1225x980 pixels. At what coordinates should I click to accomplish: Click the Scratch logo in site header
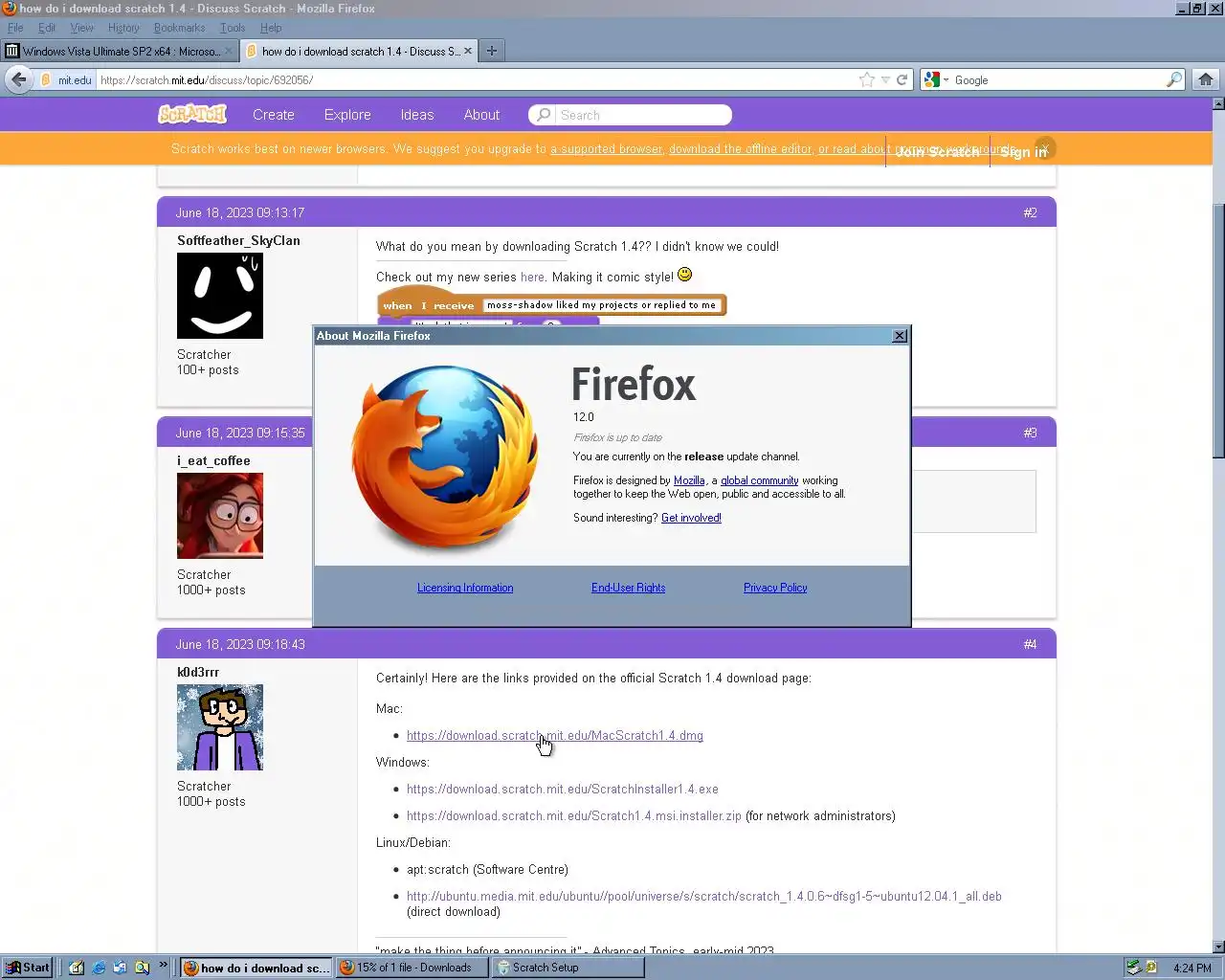coord(192,114)
